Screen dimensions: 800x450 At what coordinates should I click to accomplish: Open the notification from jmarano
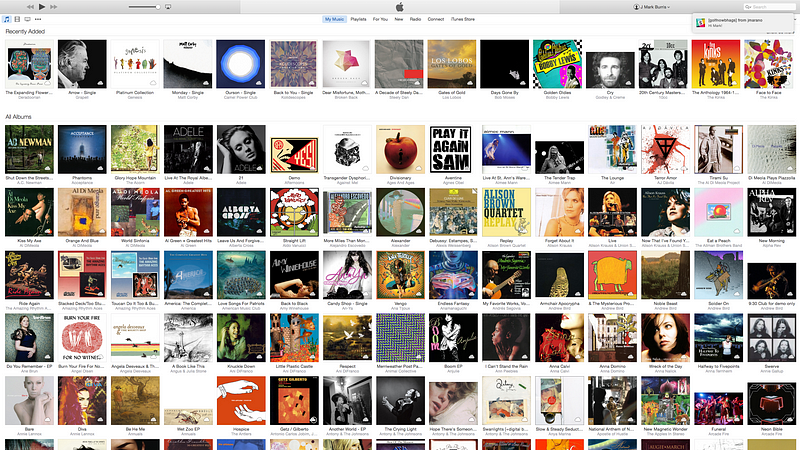coord(743,22)
